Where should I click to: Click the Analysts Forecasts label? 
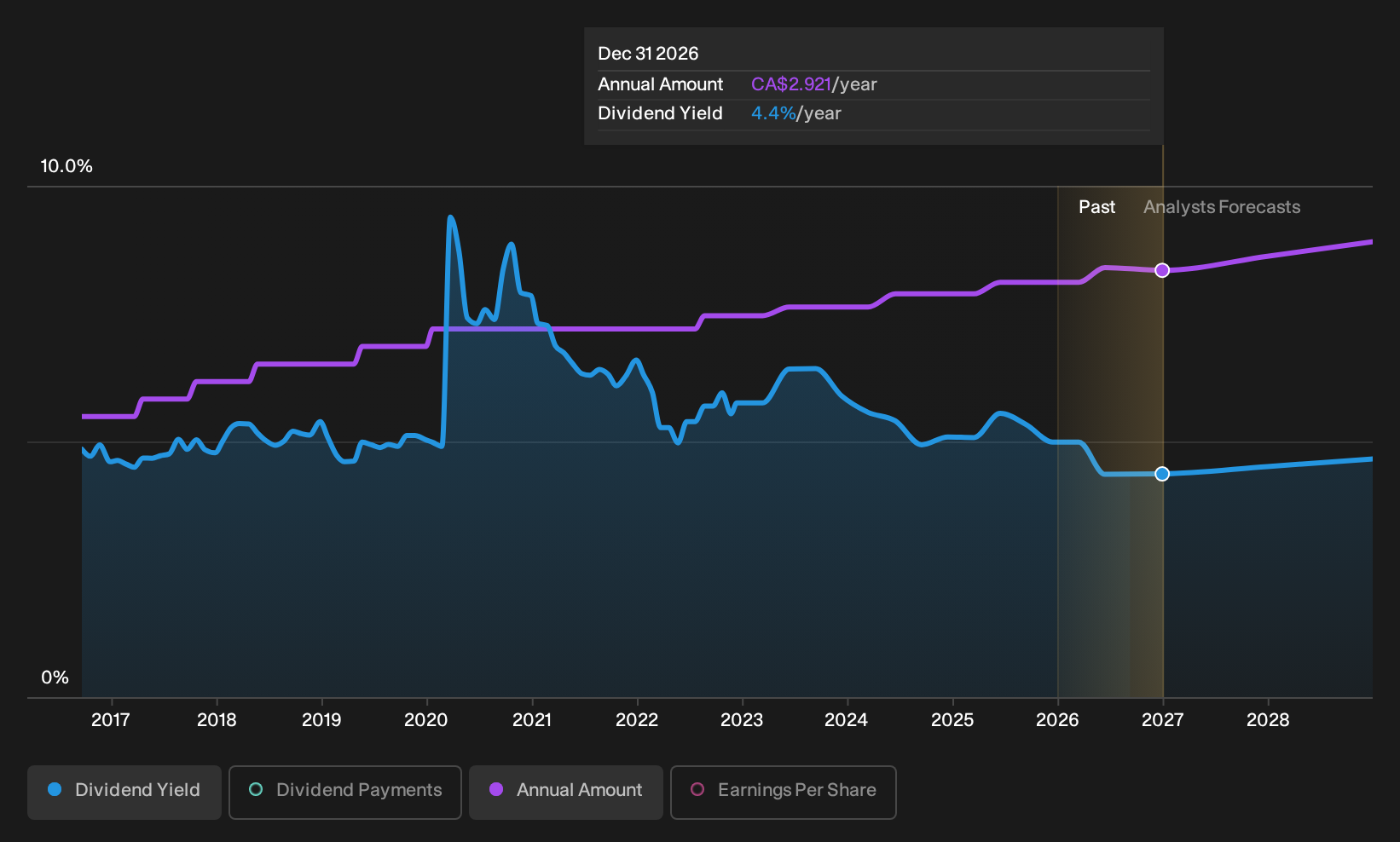pyautogui.click(x=1222, y=207)
